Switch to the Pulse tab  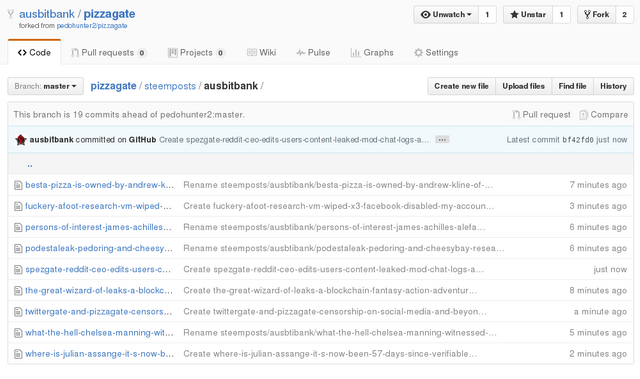click(313, 53)
